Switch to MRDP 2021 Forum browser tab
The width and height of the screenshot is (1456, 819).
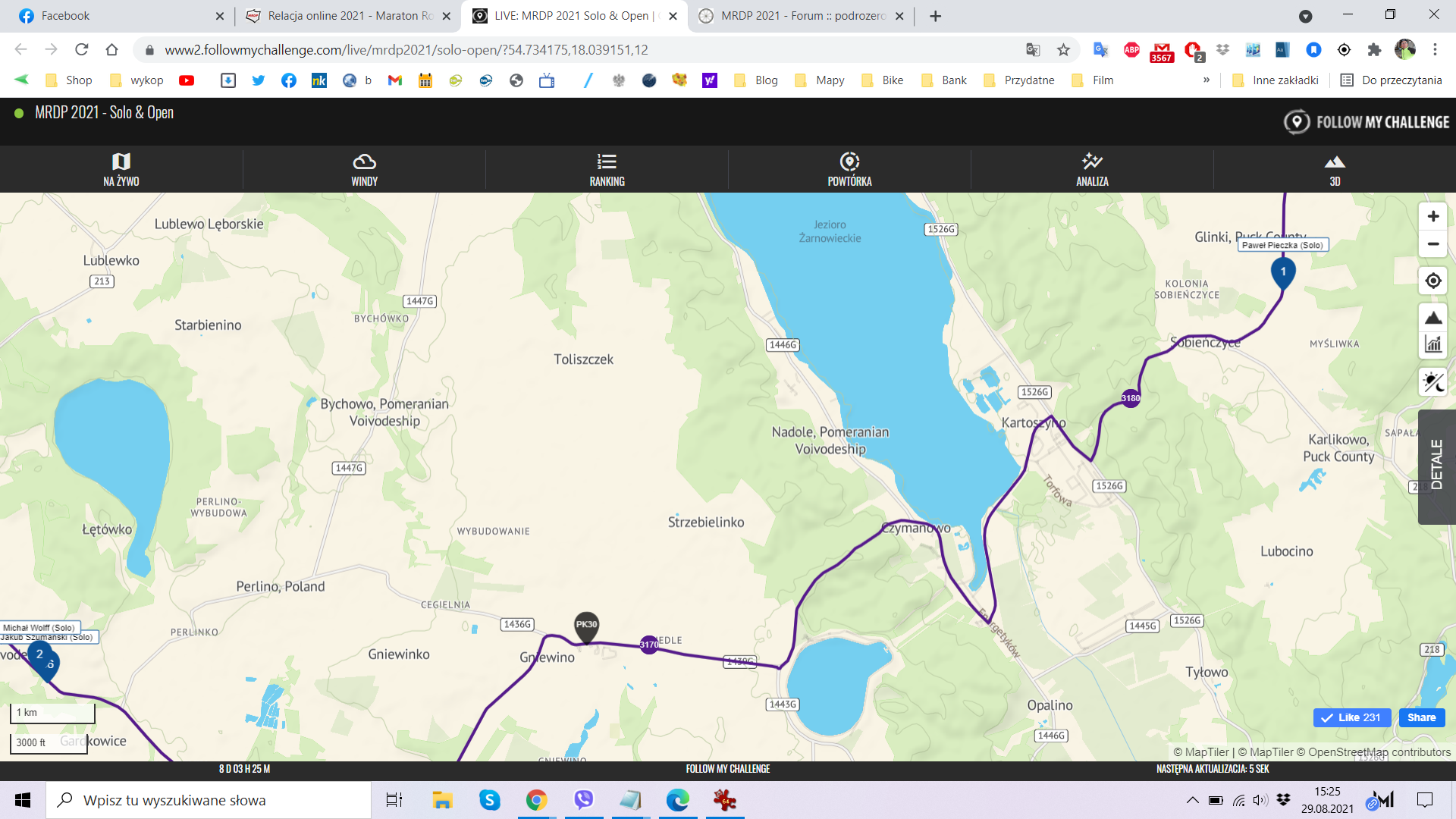click(801, 16)
